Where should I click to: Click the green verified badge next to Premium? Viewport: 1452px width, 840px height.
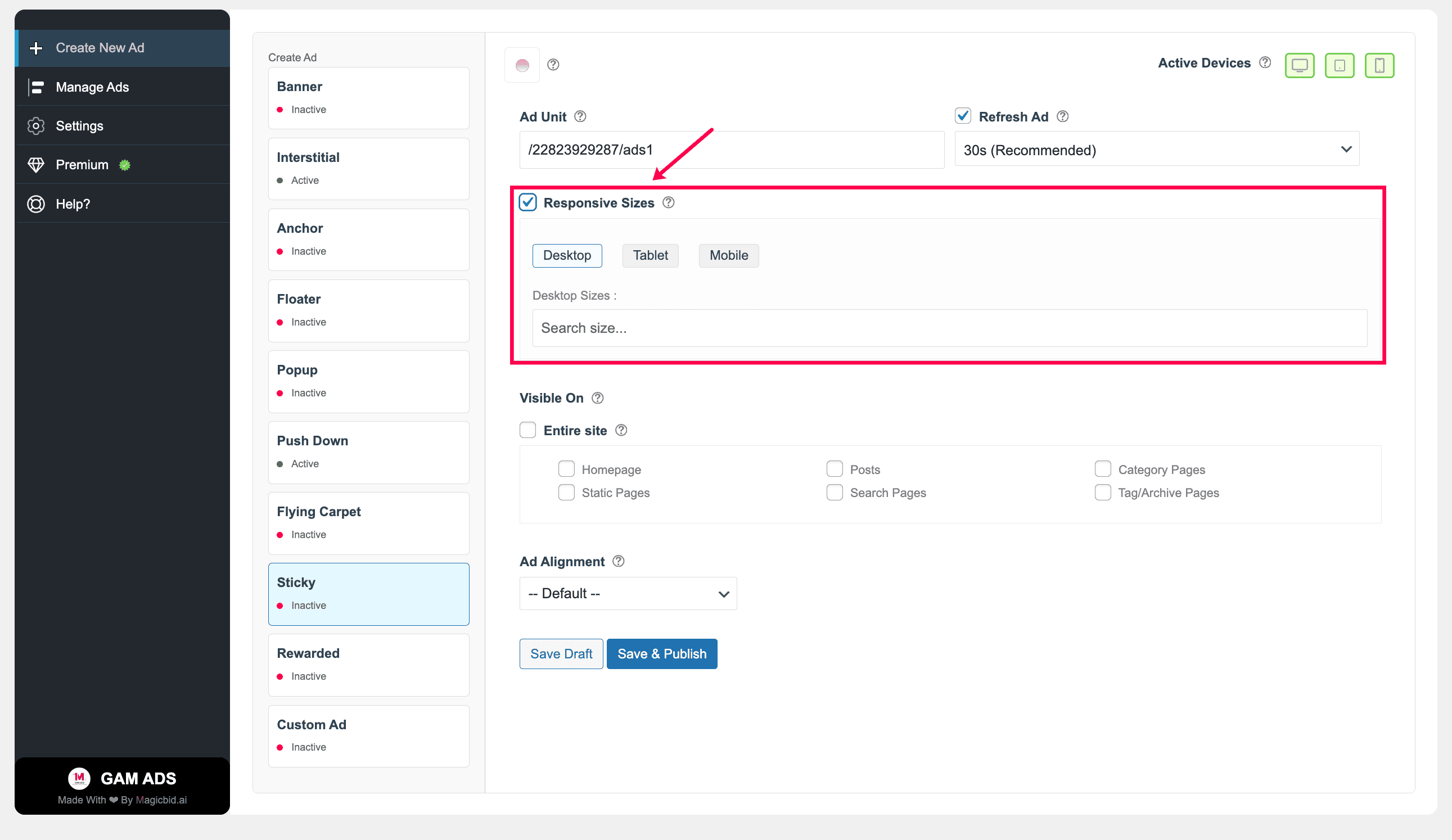coord(124,165)
